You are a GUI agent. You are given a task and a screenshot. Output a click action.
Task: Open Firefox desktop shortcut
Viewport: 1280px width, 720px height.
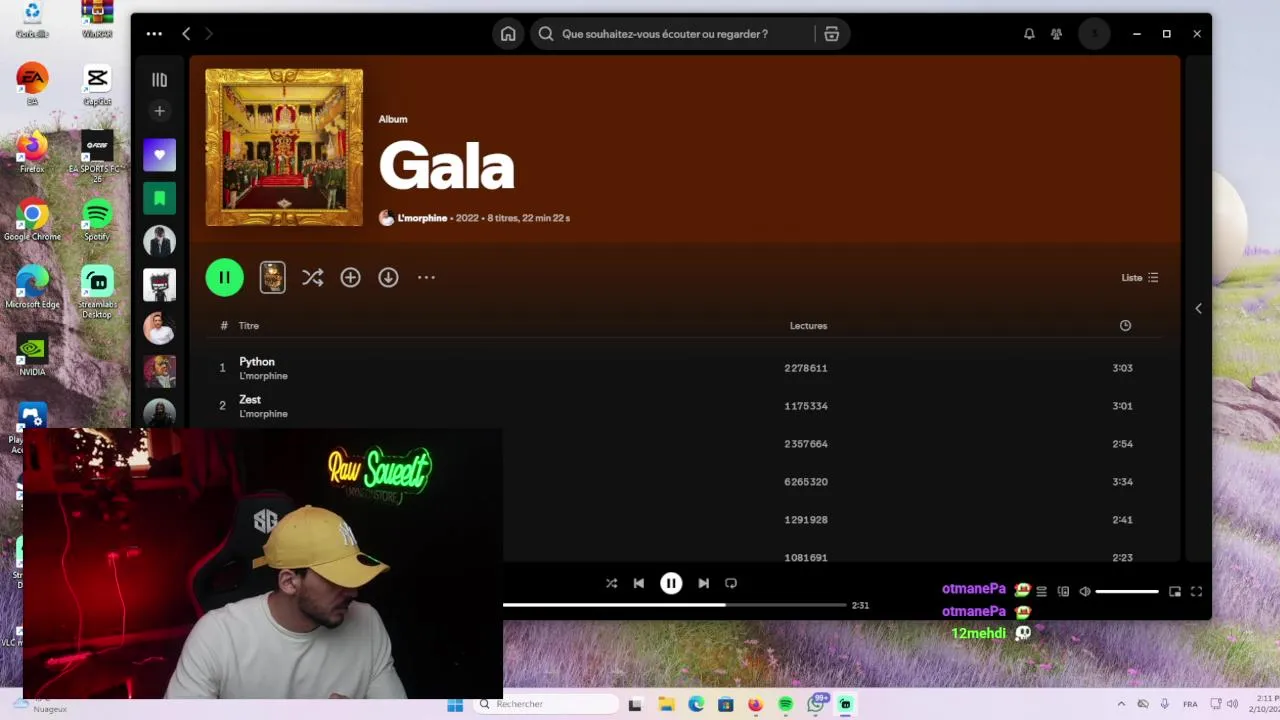(32, 152)
